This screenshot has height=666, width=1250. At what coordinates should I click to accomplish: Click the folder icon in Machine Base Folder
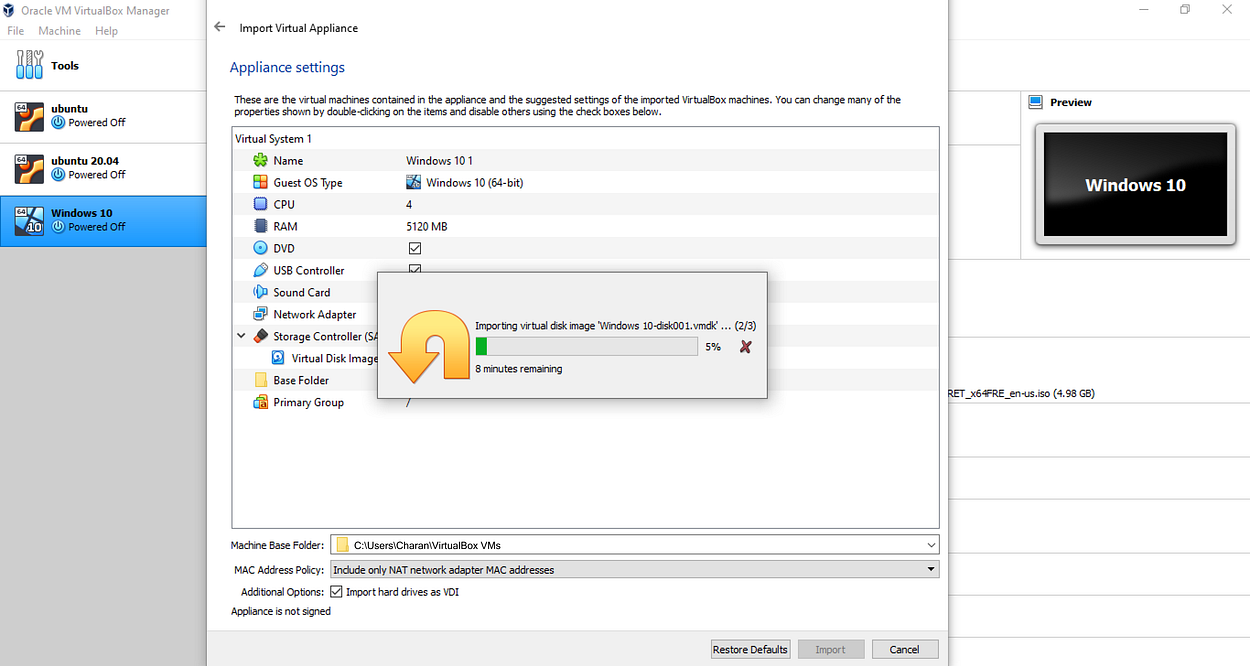[x=342, y=545]
